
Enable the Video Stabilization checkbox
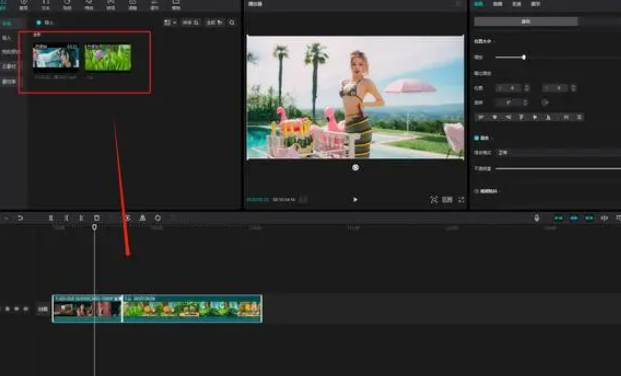pos(476,191)
